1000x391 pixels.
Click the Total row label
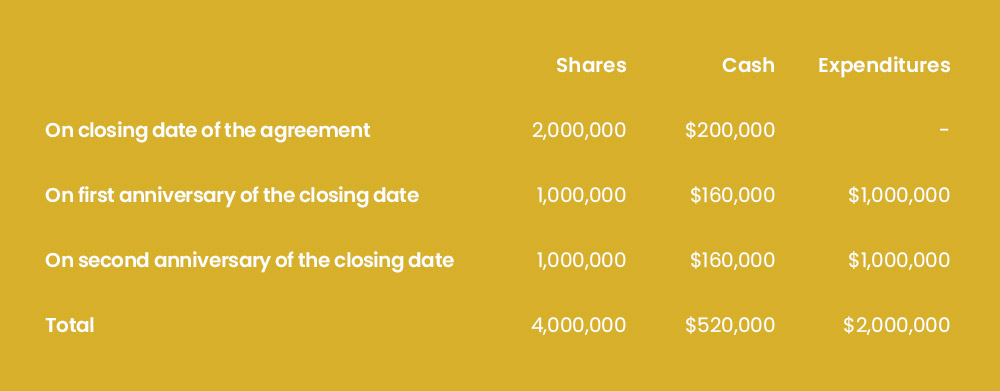tap(70, 326)
